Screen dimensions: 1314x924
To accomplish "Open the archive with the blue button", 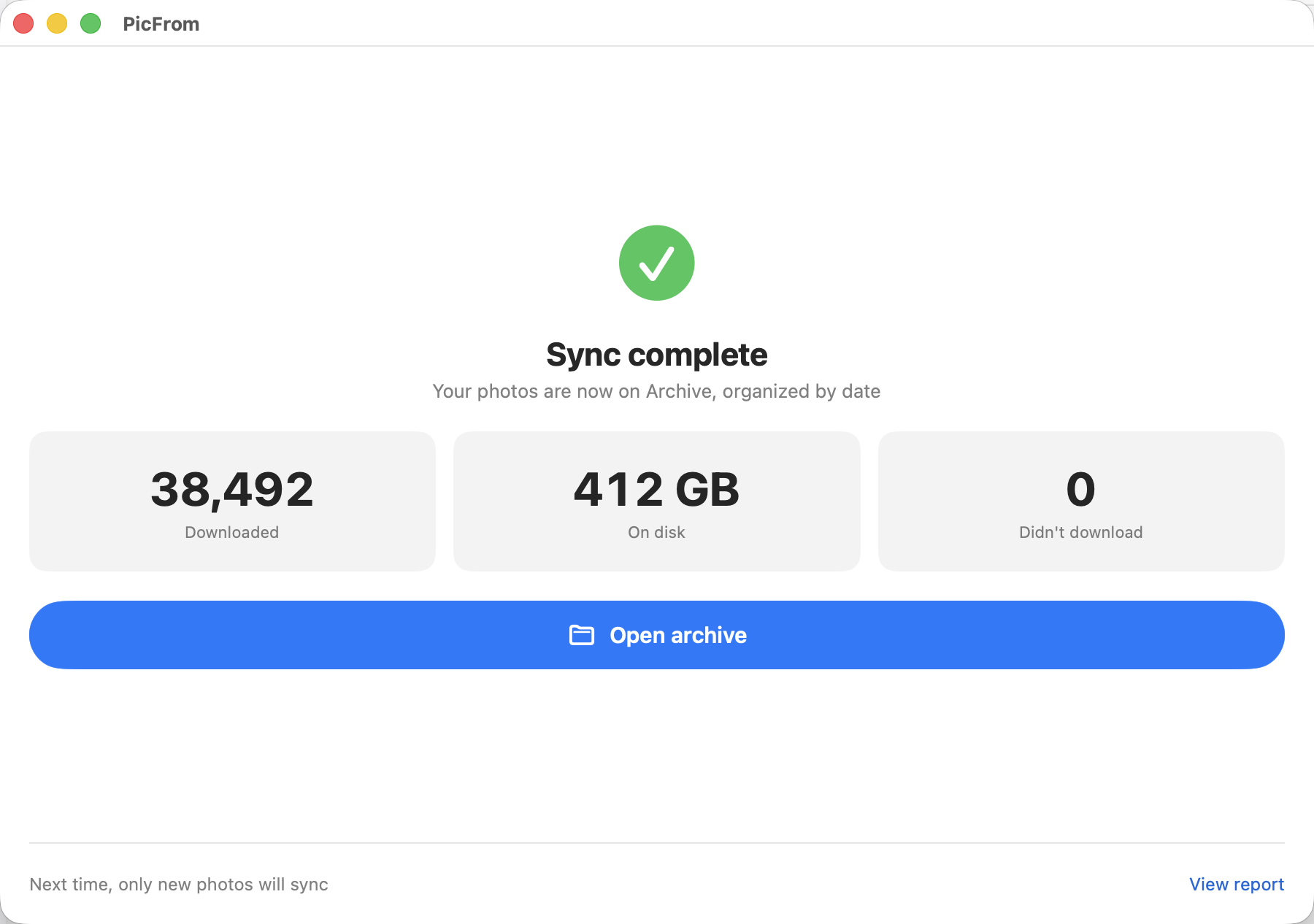I will pos(657,635).
